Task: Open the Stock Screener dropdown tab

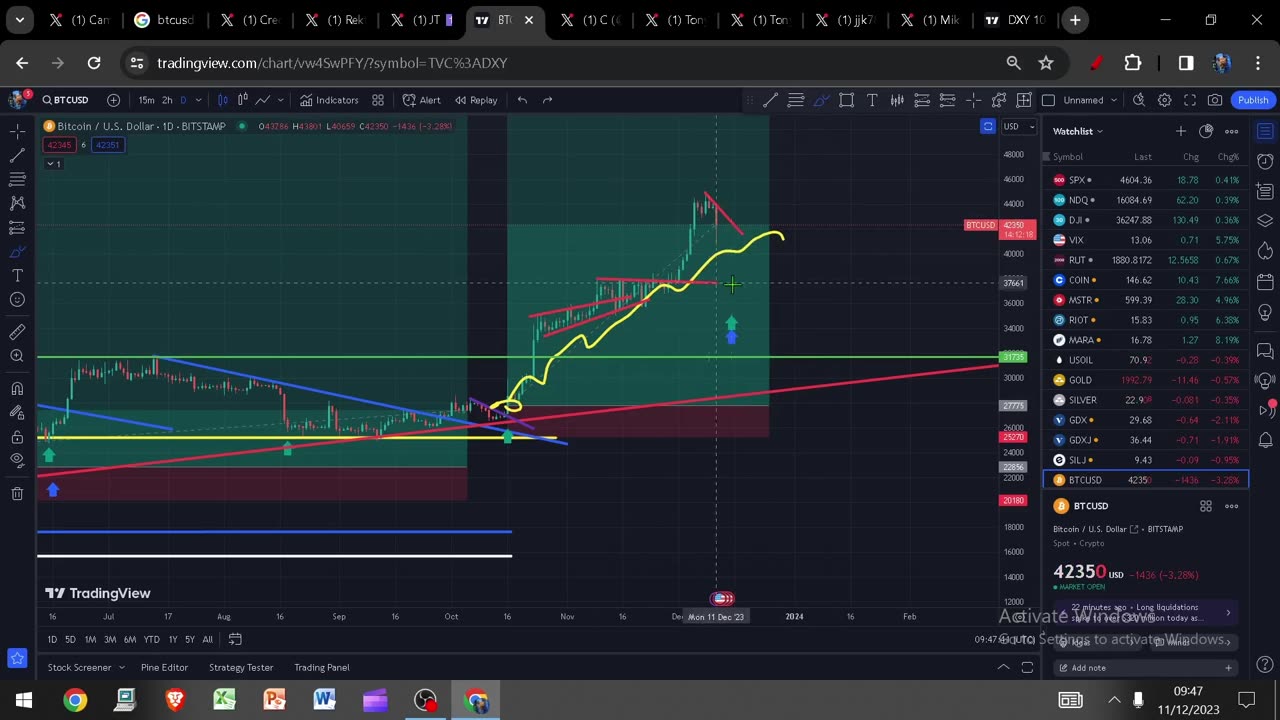Action: (86, 668)
